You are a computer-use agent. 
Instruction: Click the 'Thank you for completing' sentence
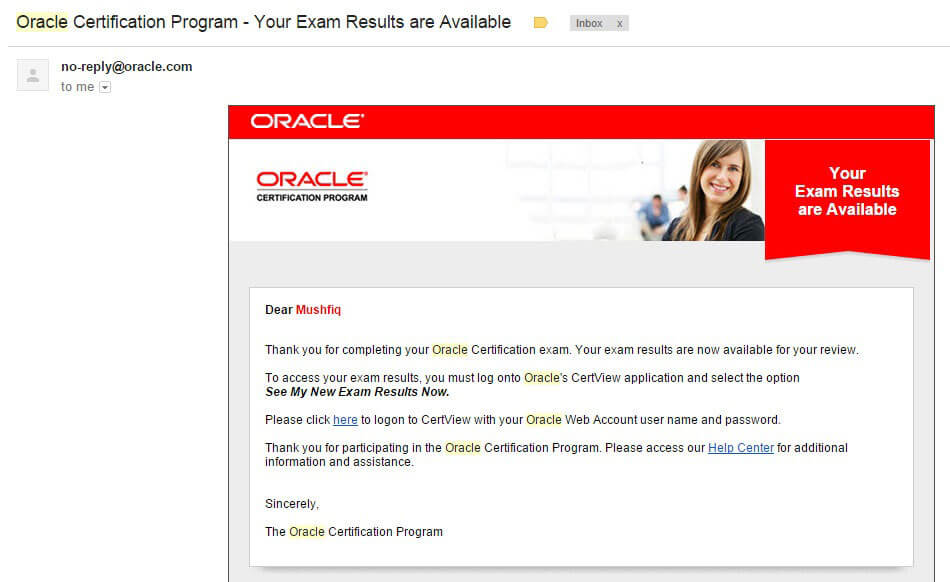[562, 350]
